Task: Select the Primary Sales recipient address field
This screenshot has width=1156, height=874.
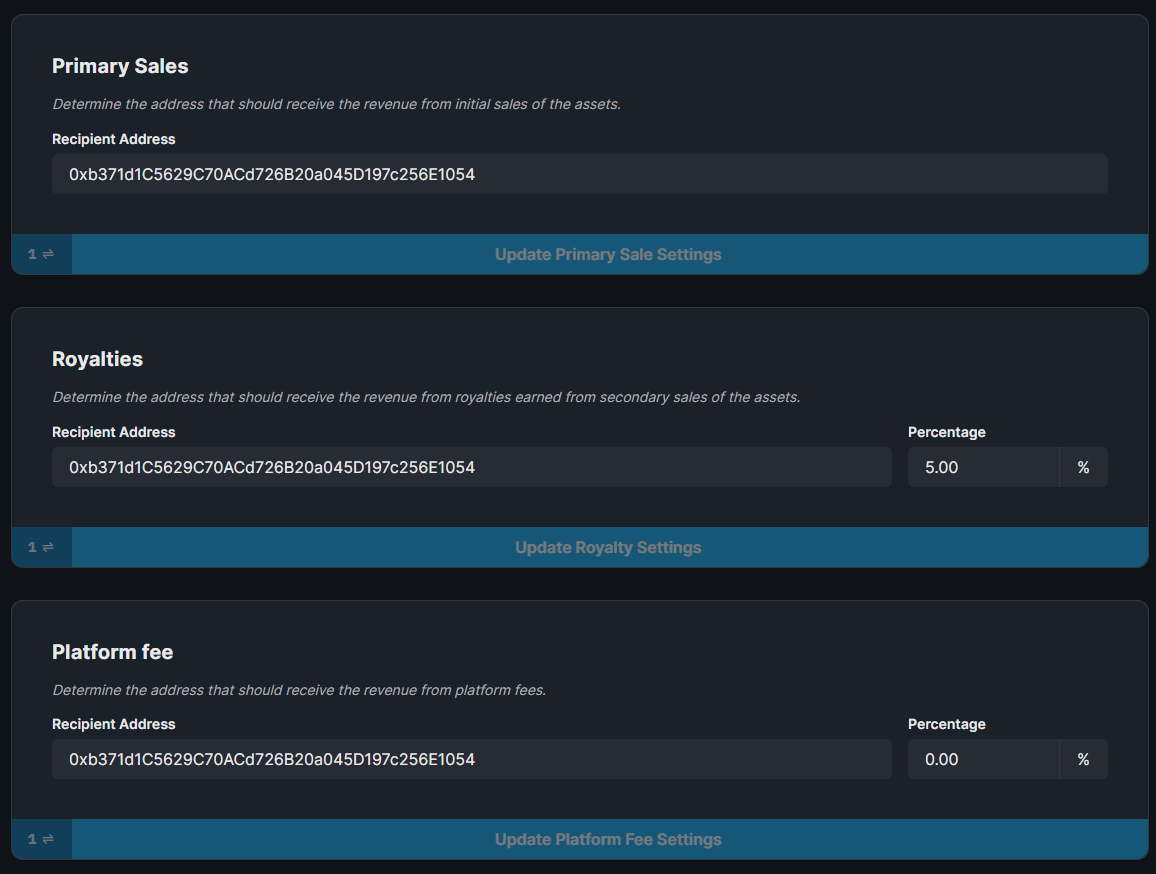Action: click(580, 174)
